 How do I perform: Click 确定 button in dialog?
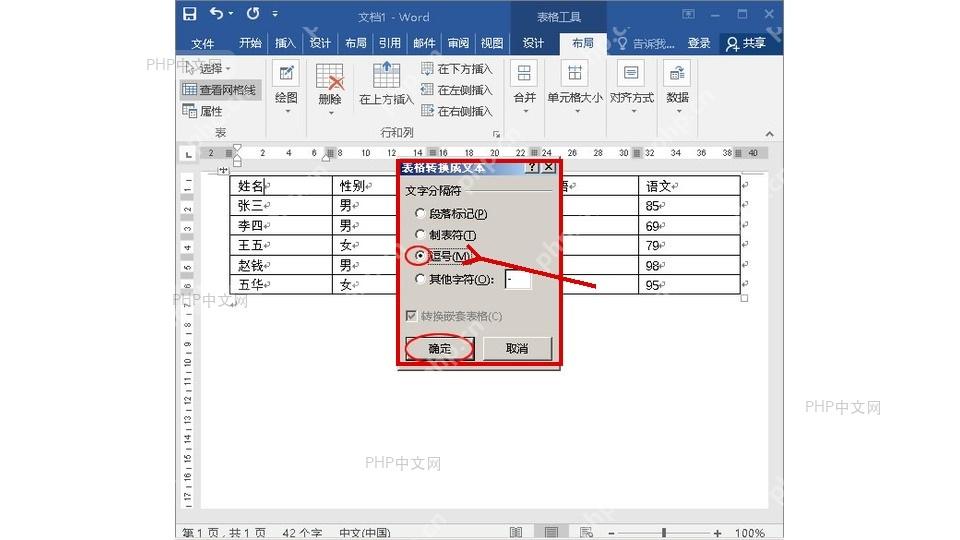[440, 348]
